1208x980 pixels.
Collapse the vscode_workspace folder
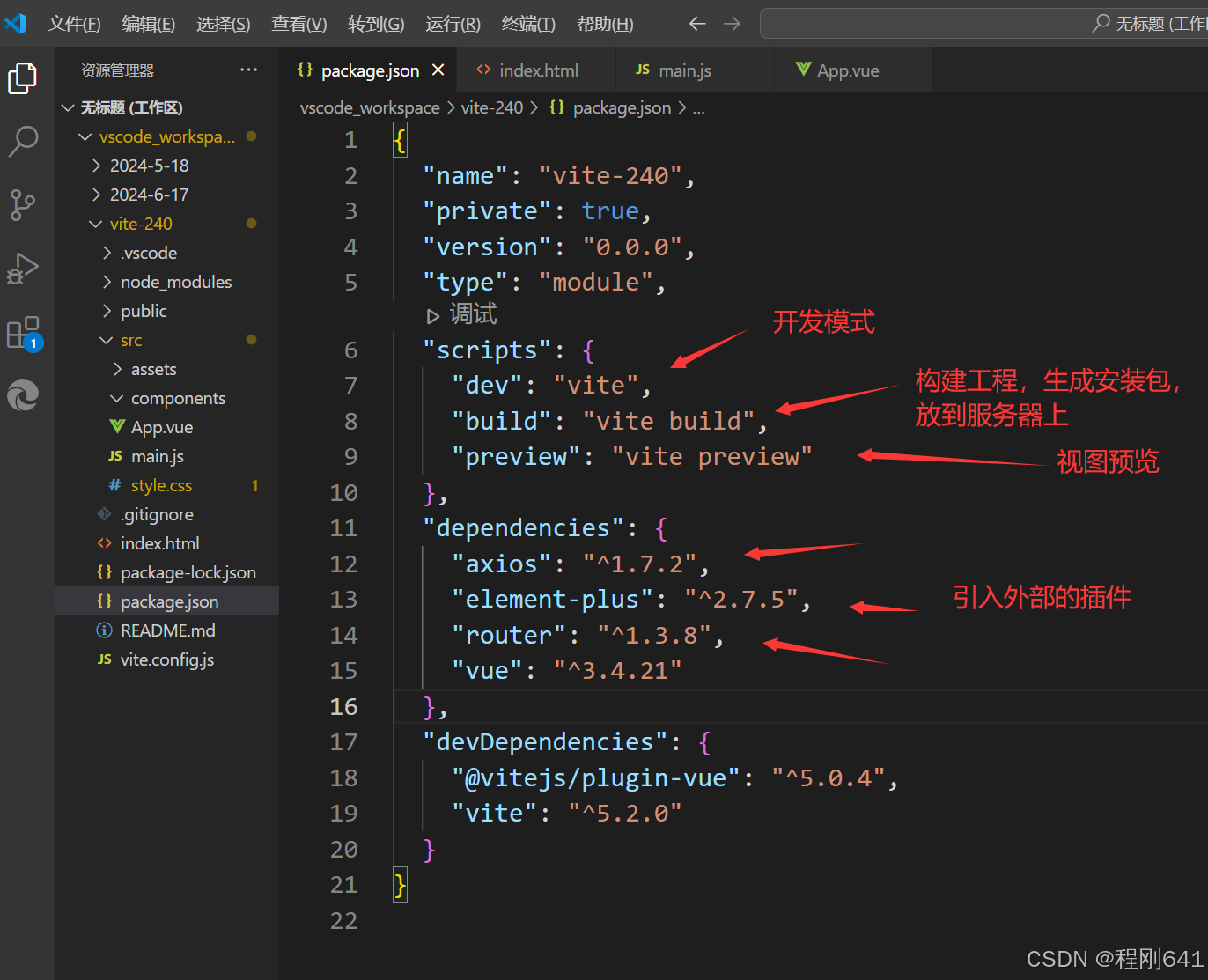(x=167, y=136)
